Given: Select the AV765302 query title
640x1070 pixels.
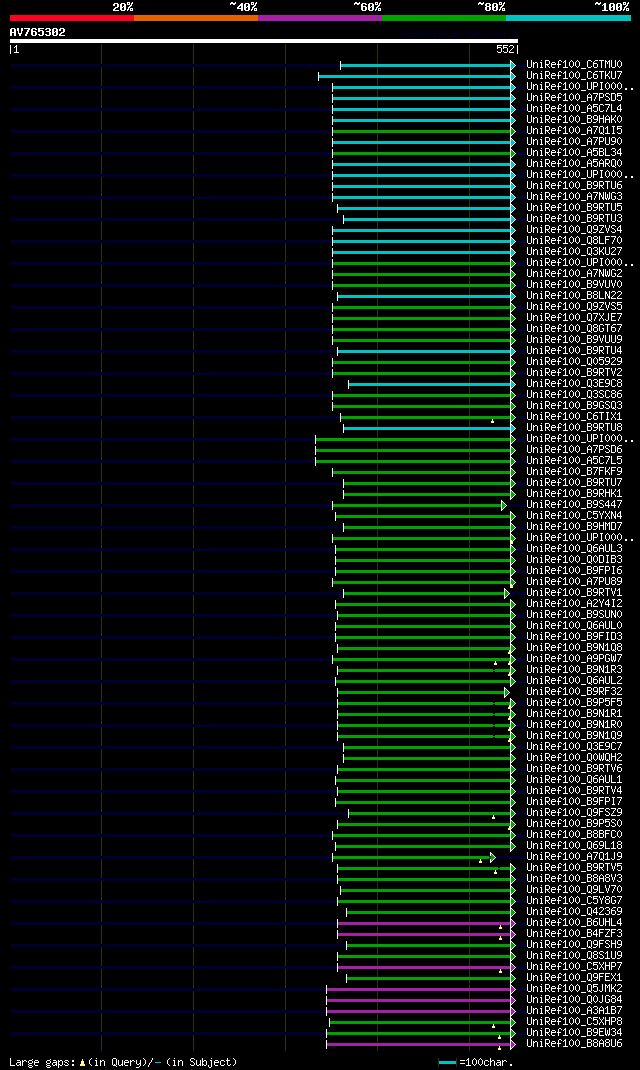Looking at the screenshot, I should (x=38, y=32).
